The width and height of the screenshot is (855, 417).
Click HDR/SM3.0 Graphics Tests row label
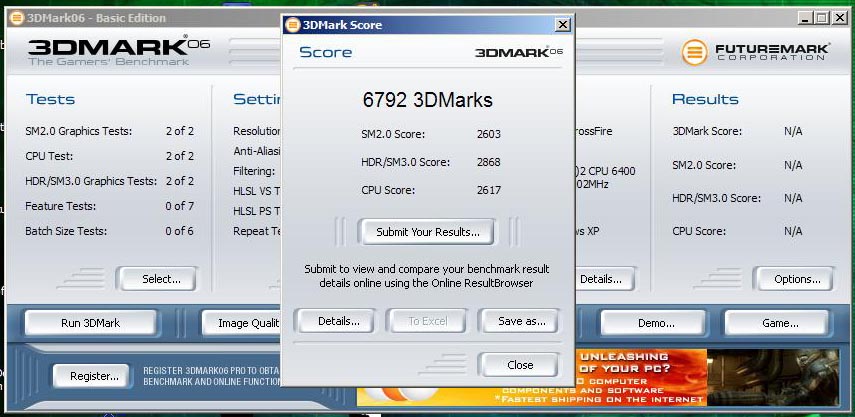tap(91, 181)
